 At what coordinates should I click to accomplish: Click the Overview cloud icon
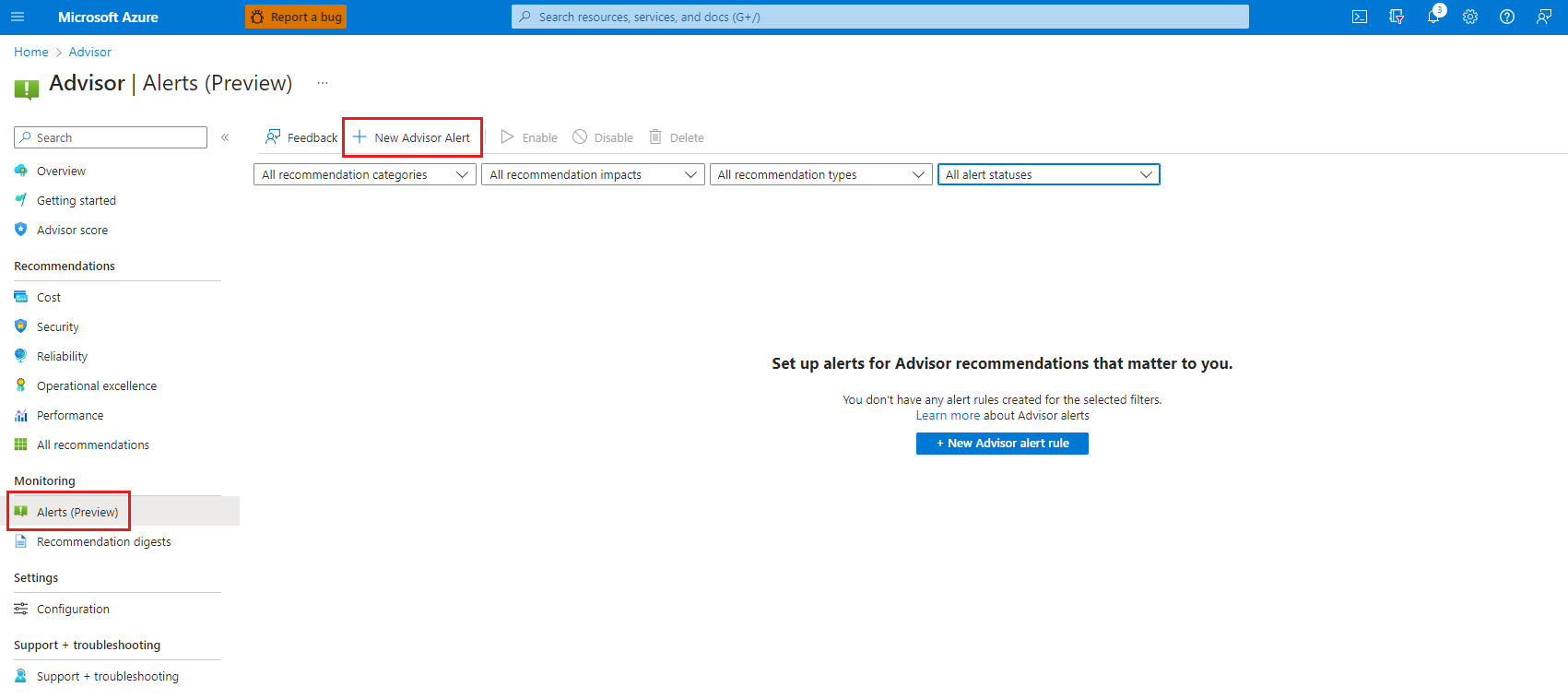(x=21, y=171)
